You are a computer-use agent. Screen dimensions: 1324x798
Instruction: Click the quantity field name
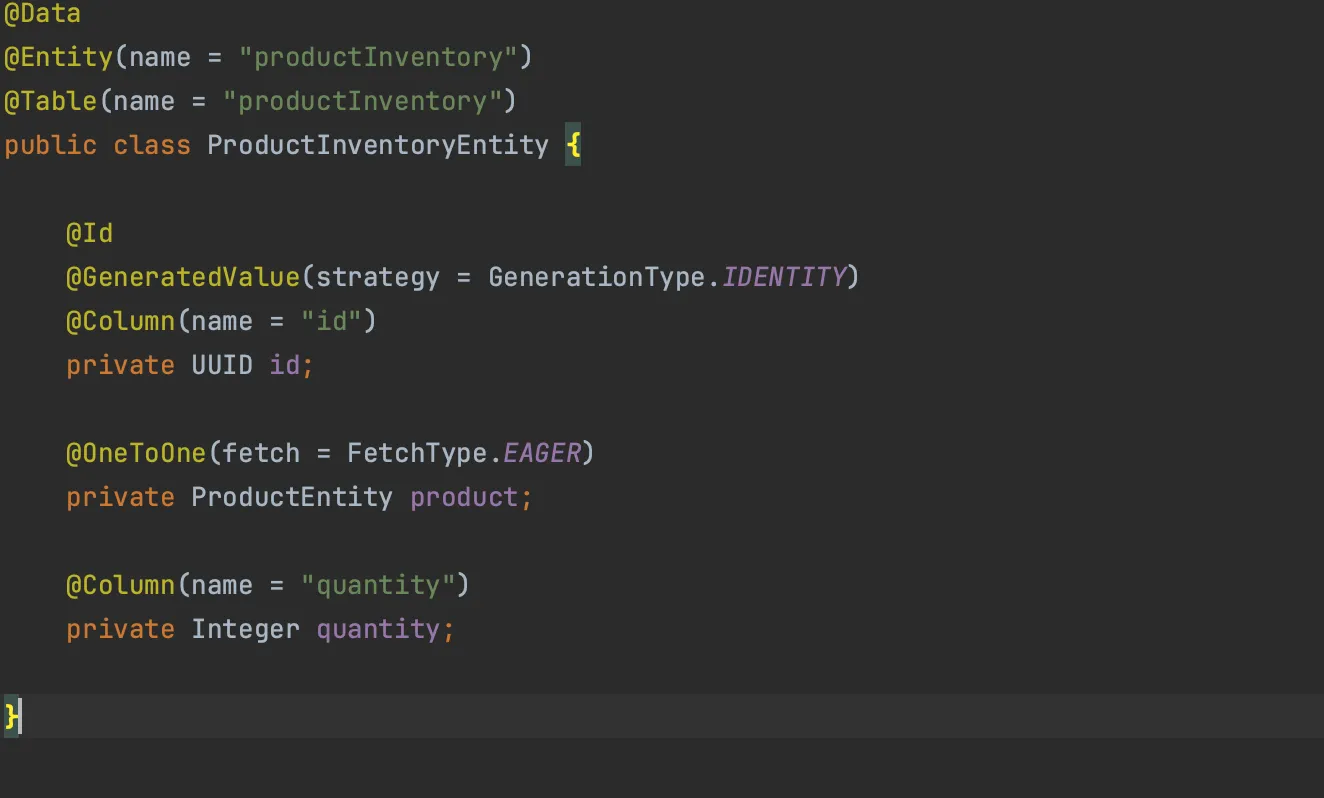379,628
